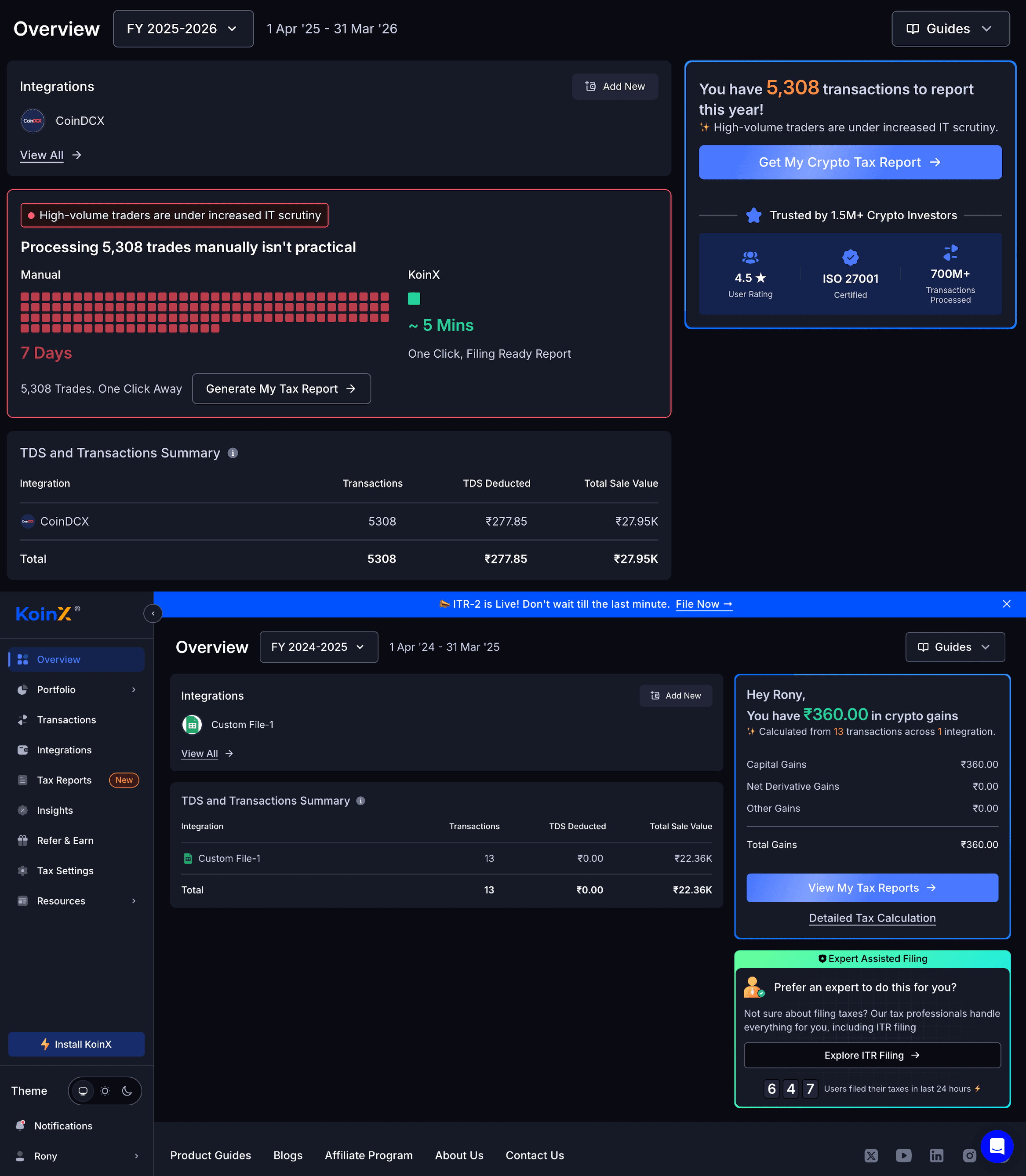Open Guides dropdown in the FY 2024-2025 header

click(955, 646)
